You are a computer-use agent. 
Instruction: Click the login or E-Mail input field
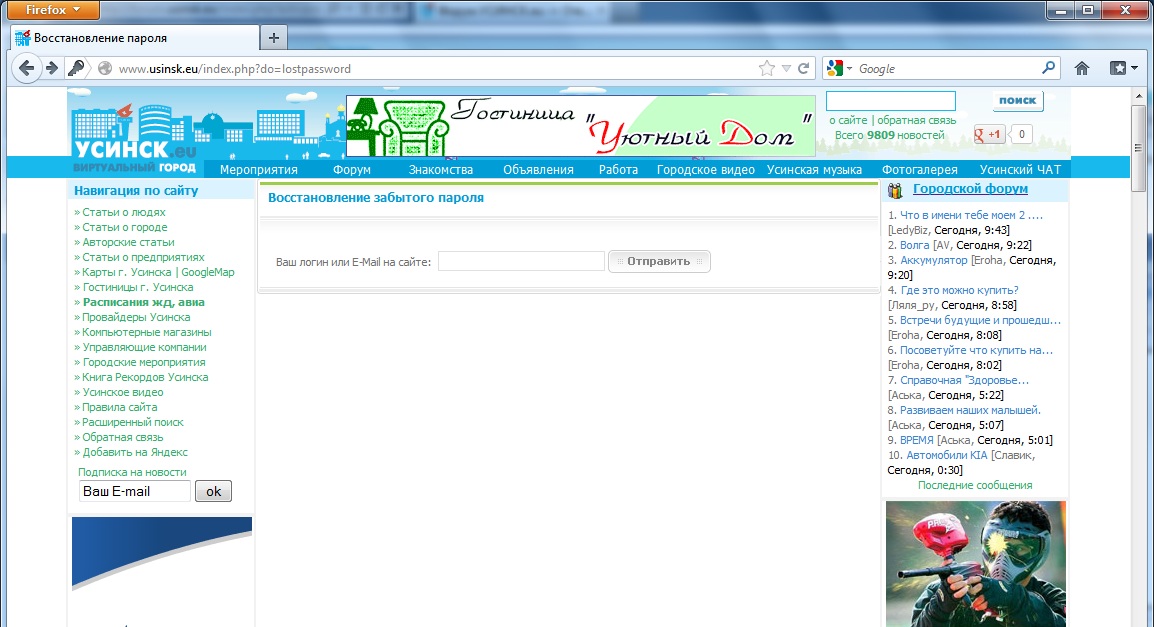pyautogui.click(x=521, y=261)
